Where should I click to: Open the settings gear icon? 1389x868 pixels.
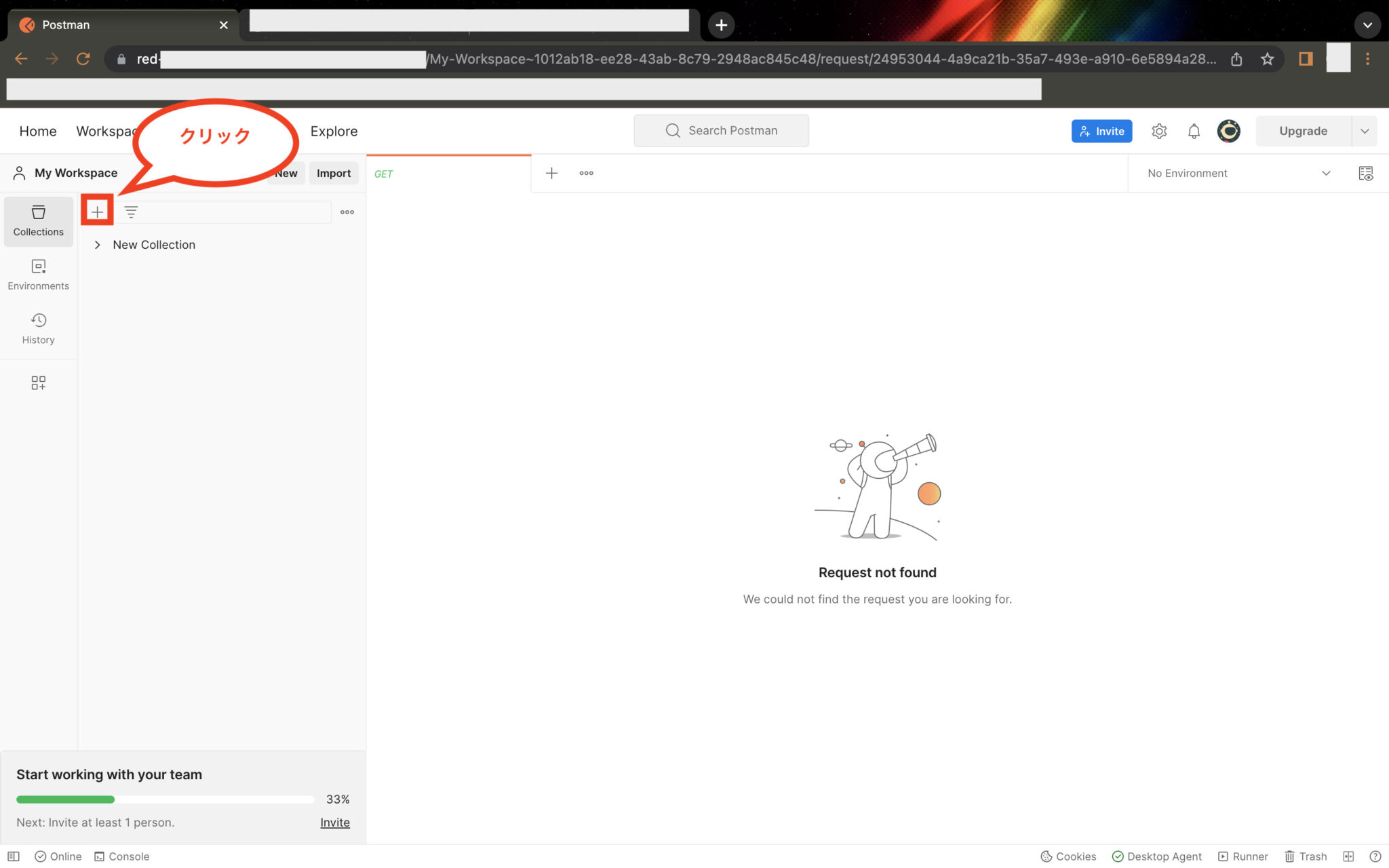[1159, 131]
